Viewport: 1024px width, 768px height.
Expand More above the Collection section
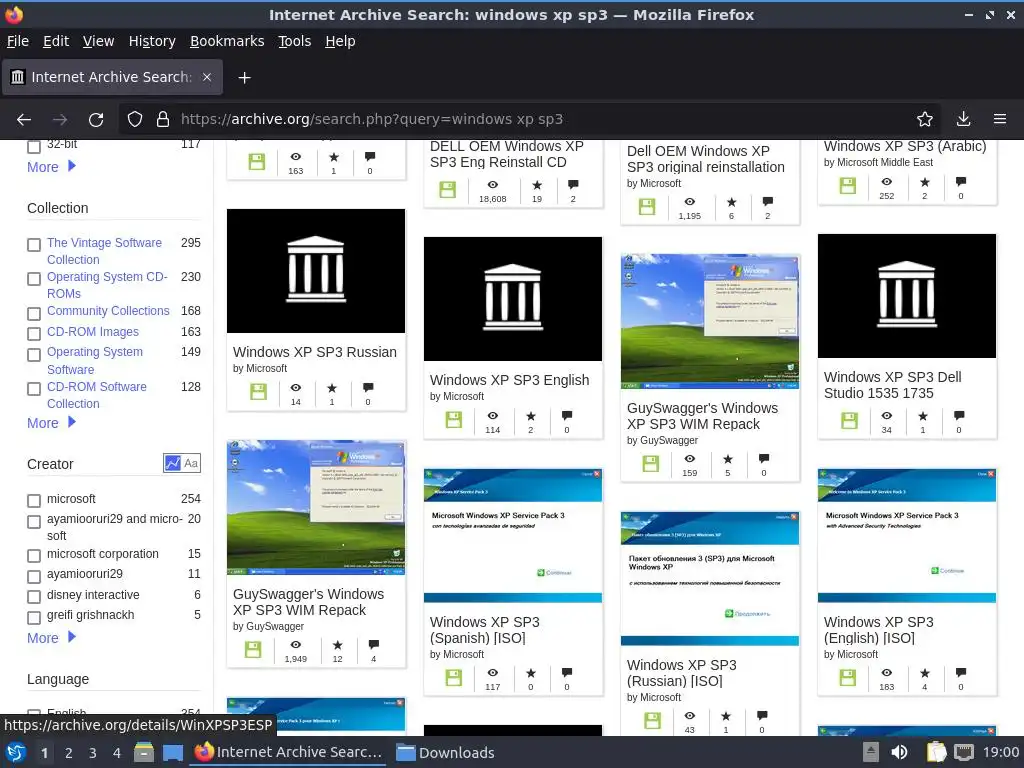(52, 167)
